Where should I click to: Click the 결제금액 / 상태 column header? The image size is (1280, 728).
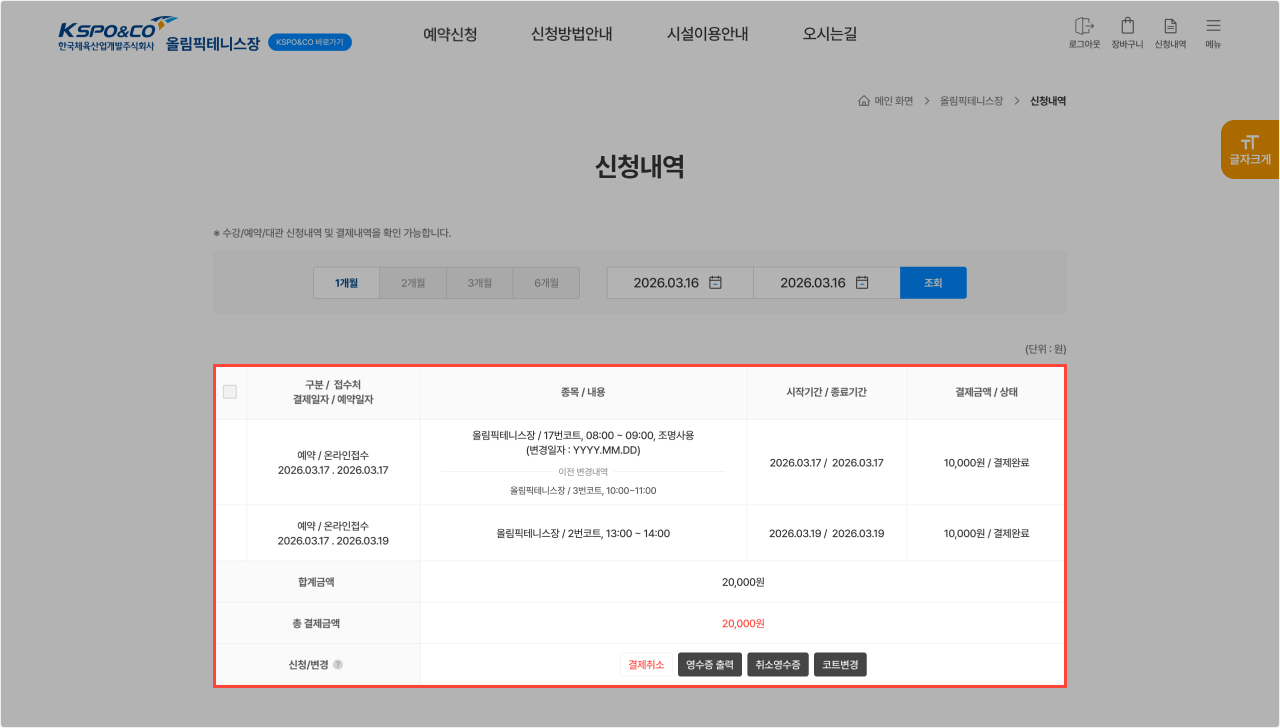(x=986, y=392)
